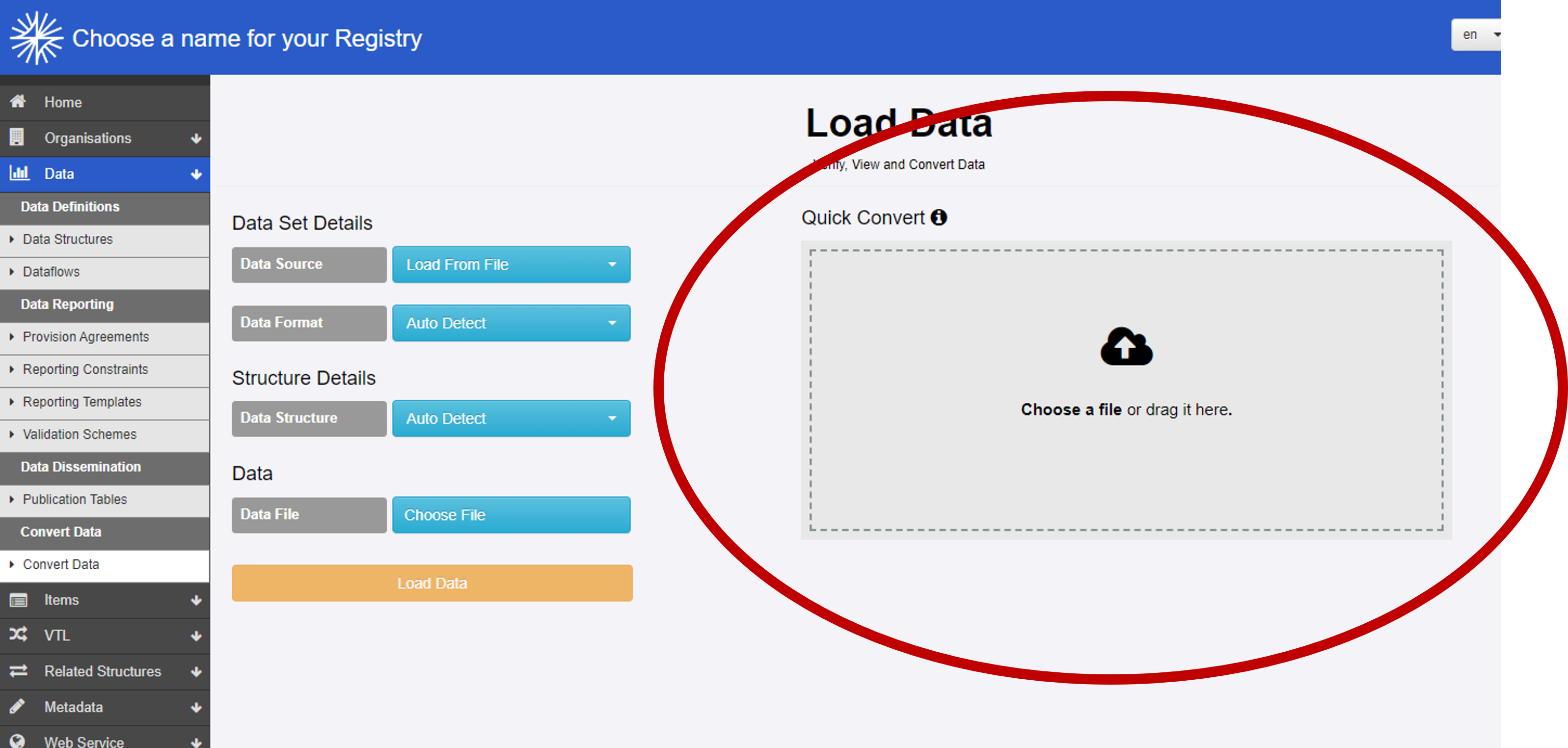Click the Choose File button
Viewport: 1568px width, 748px height.
(511, 515)
